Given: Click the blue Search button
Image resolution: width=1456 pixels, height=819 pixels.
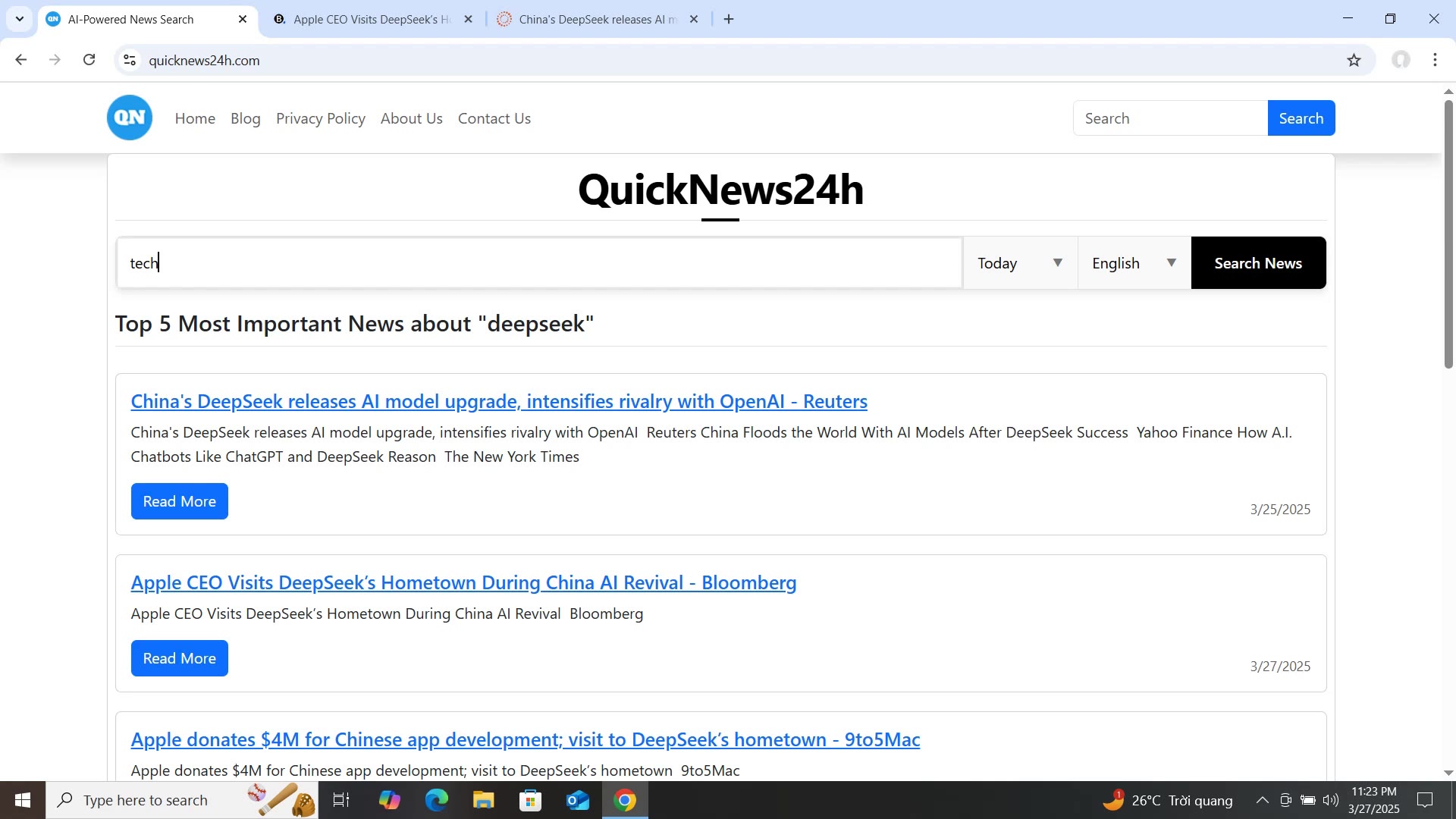Looking at the screenshot, I should [1301, 118].
